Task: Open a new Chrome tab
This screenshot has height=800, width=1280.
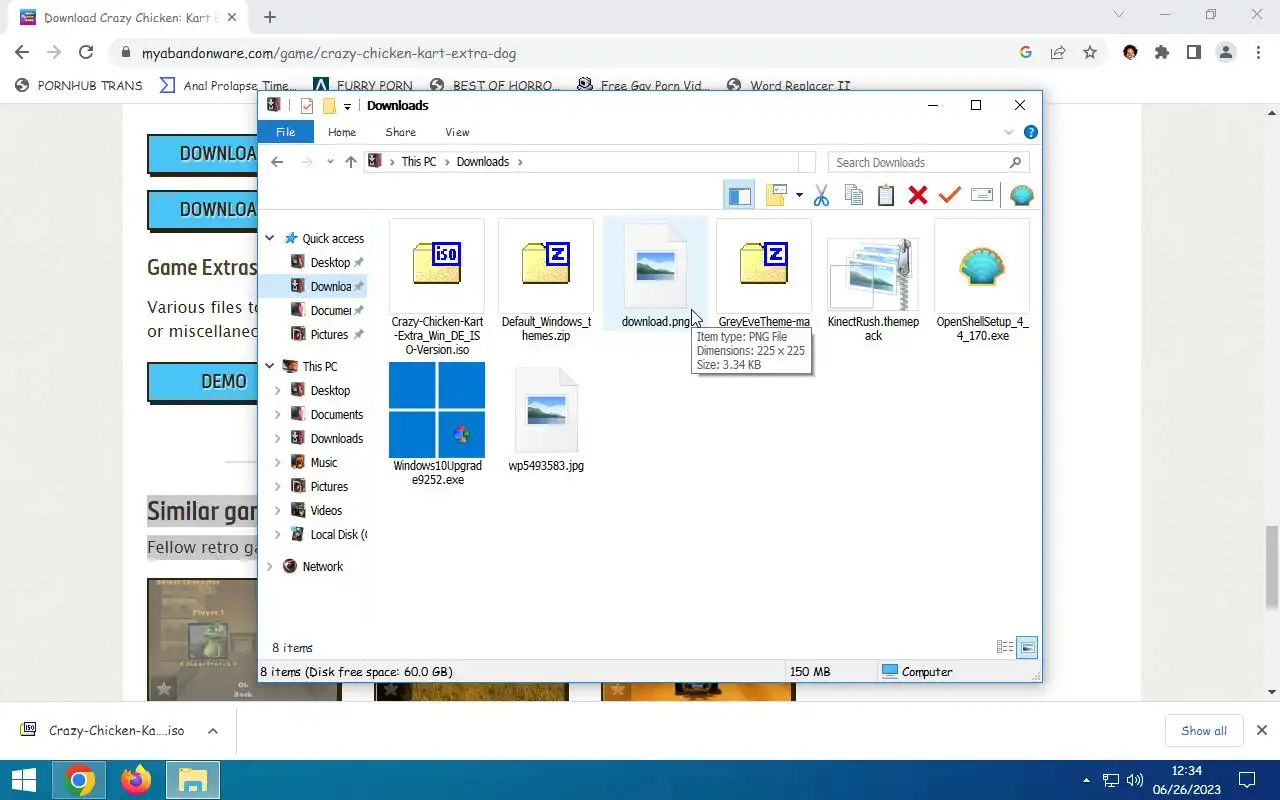Action: (x=270, y=17)
